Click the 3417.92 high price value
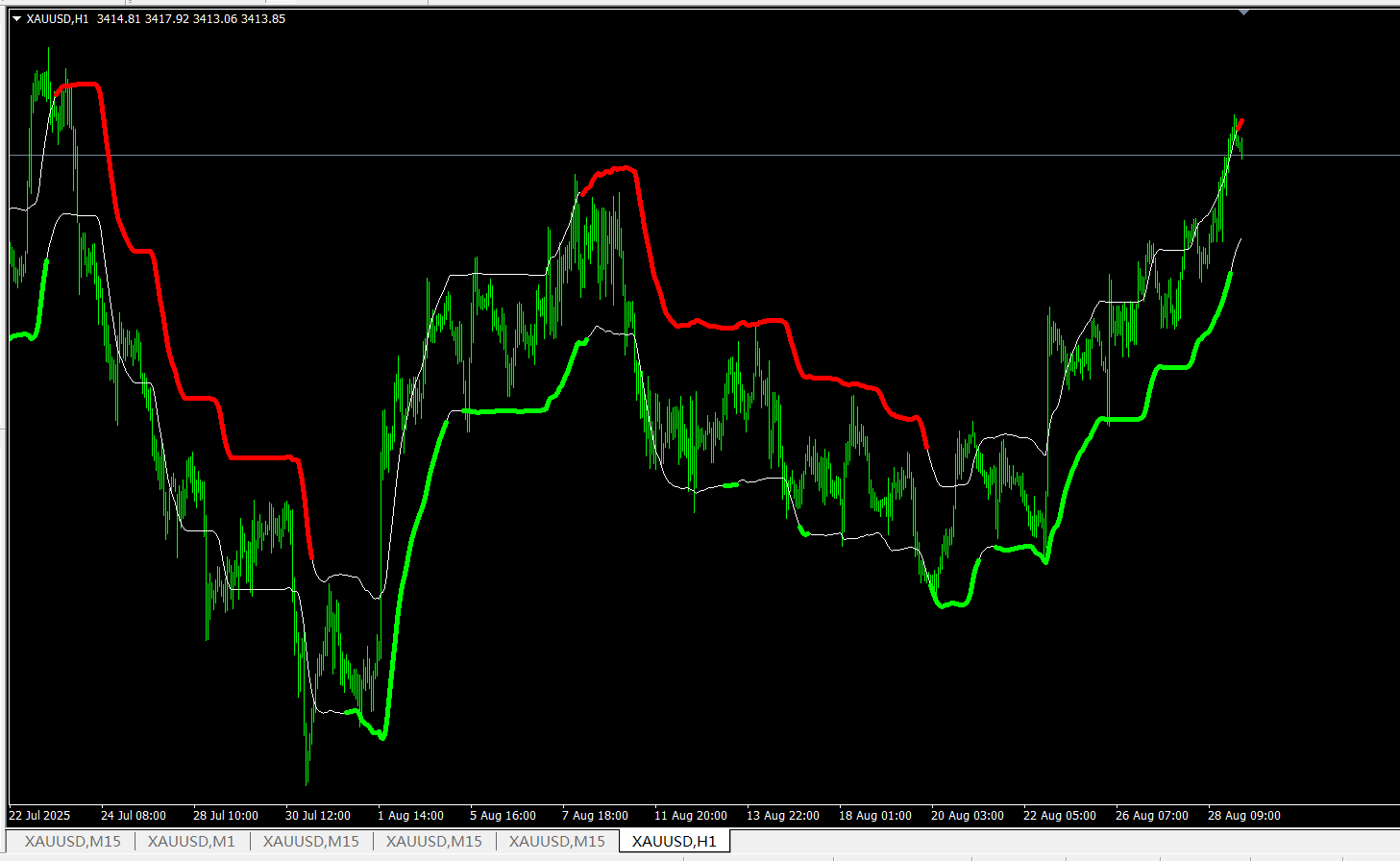The height and width of the screenshot is (861, 1400). coord(166,19)
